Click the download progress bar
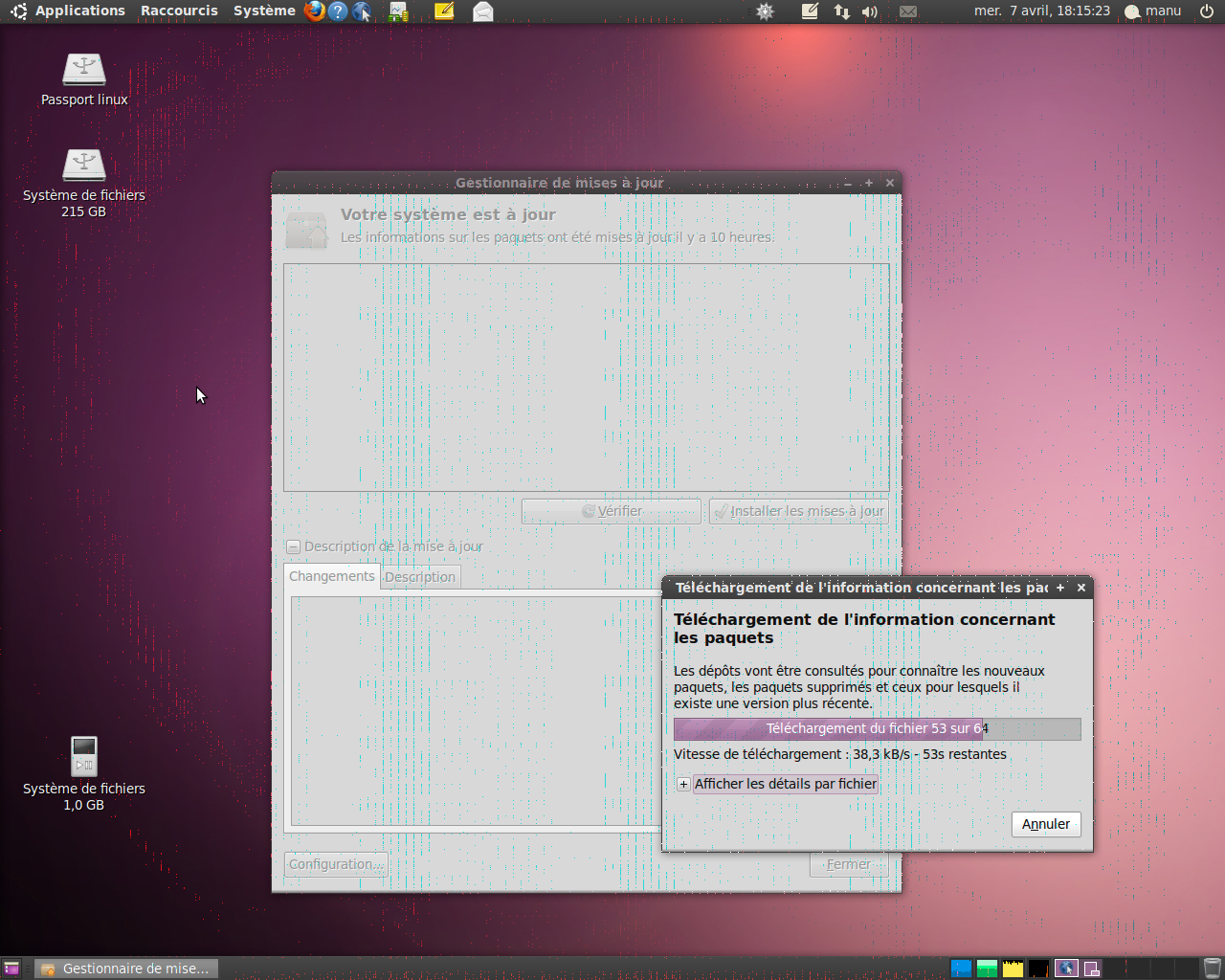Image resolution: width=1225 pixels, height=980 pixels. (x=877, y=729)
